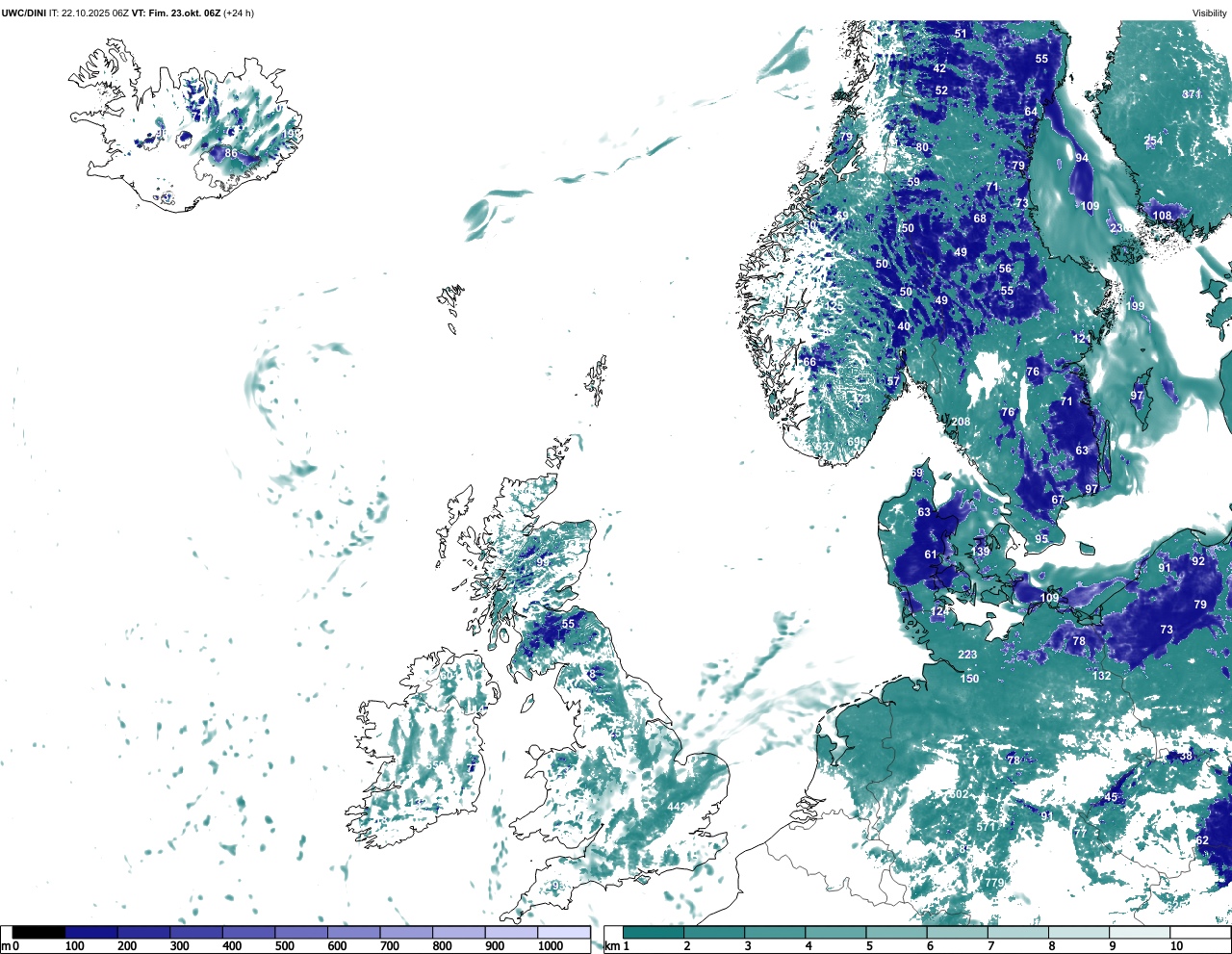Click the '150' value in northern Germany

pyautogui.click(x=970, y=679)
